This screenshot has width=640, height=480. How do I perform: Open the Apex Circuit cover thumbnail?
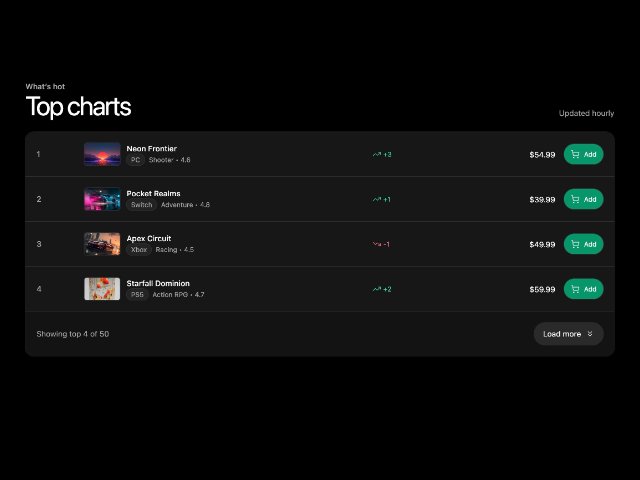coord(102,244)
